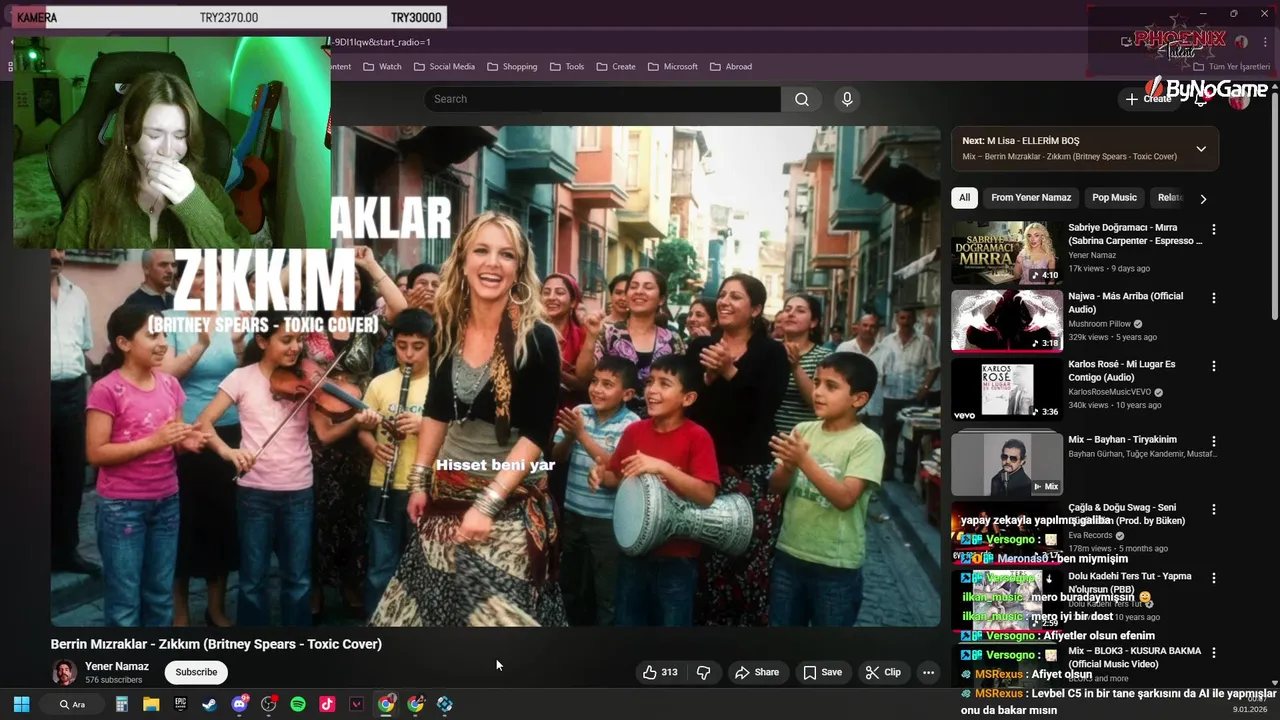Screen dimensions: 1280x720
Task: Open options for Dolu Kadehi Ters Tut video
Action: (1214, 578)
